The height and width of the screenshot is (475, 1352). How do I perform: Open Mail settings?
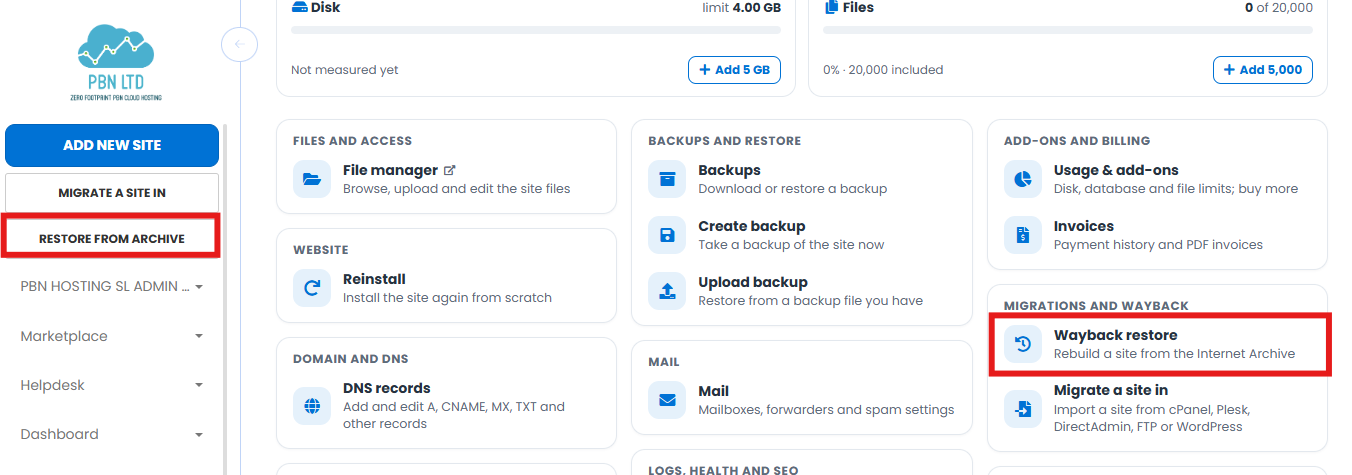[x=713, y=391]
